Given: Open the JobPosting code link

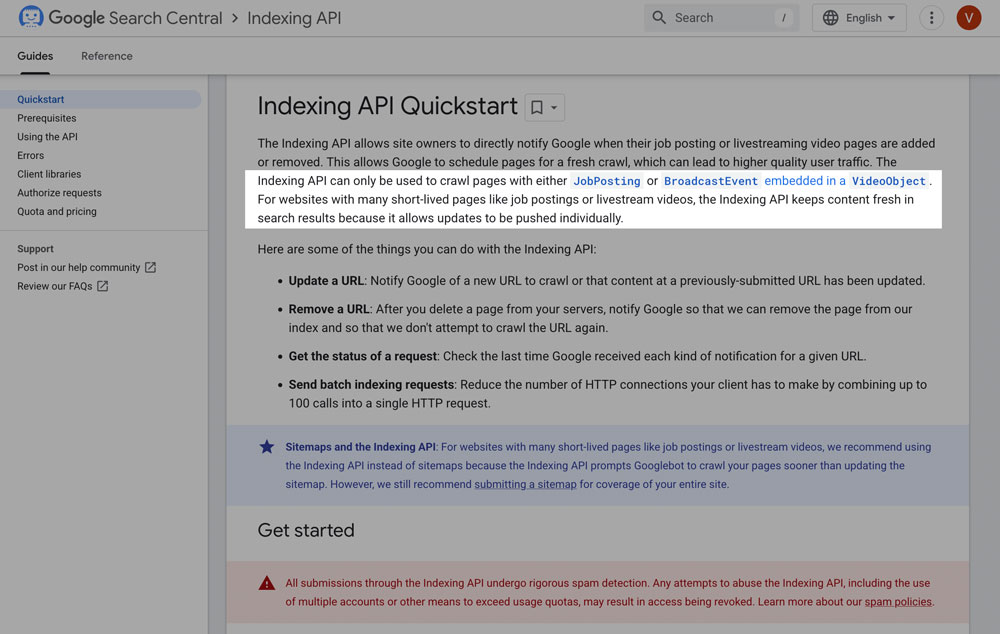Looking at the screenshot, I should tap(607, 181).
